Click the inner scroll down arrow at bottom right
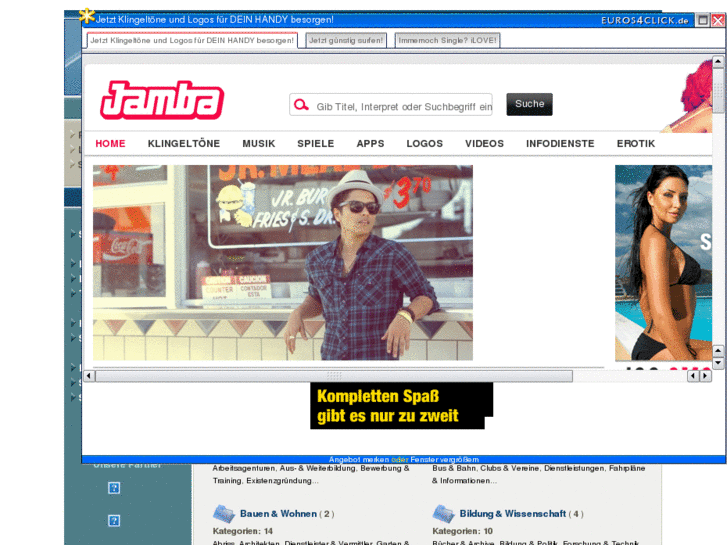Image resolution: width=727 pixels, height=545 pixels. click(x=718, y=362)
